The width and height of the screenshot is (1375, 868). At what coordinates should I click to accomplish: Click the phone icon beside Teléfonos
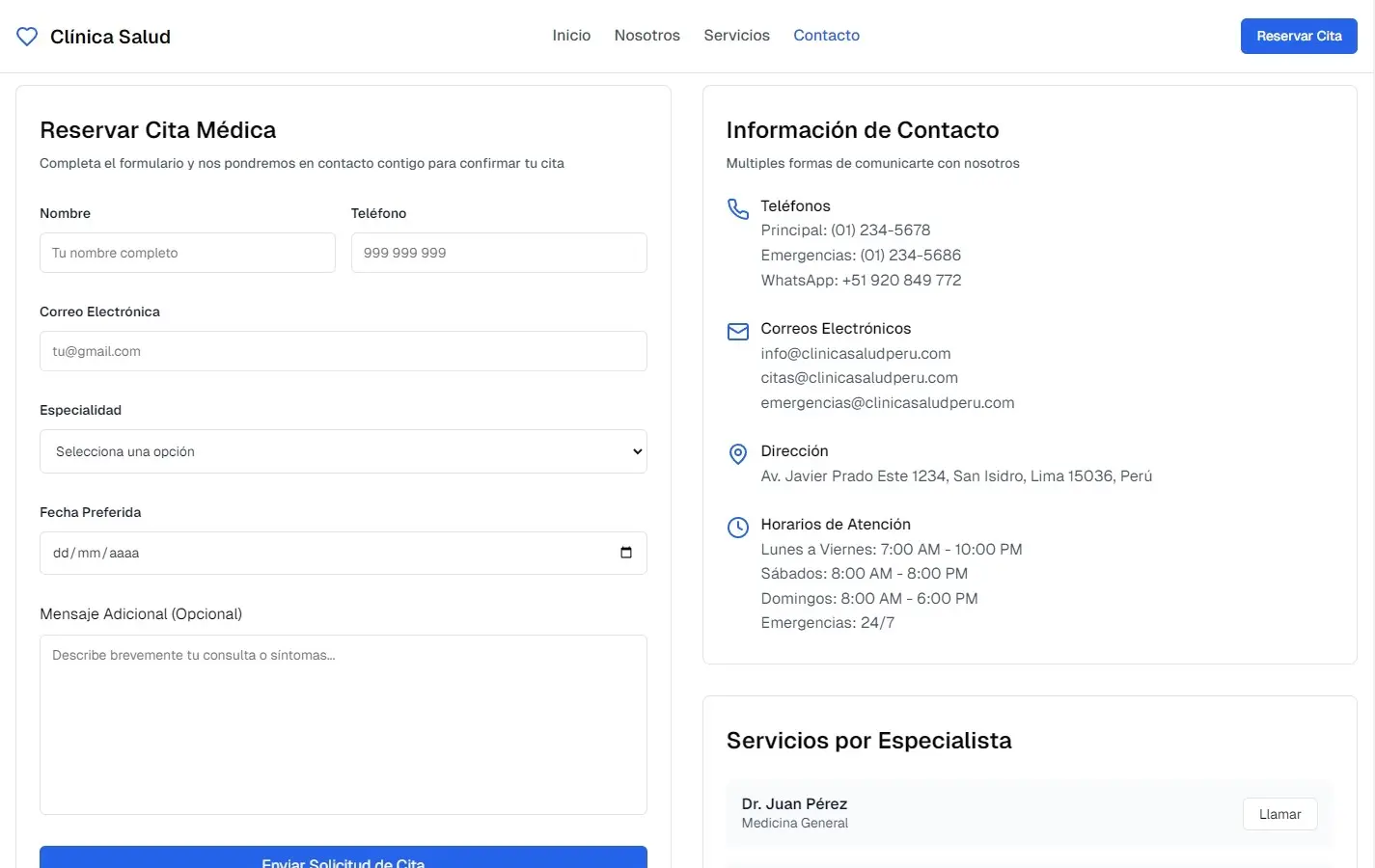(738, 209)
